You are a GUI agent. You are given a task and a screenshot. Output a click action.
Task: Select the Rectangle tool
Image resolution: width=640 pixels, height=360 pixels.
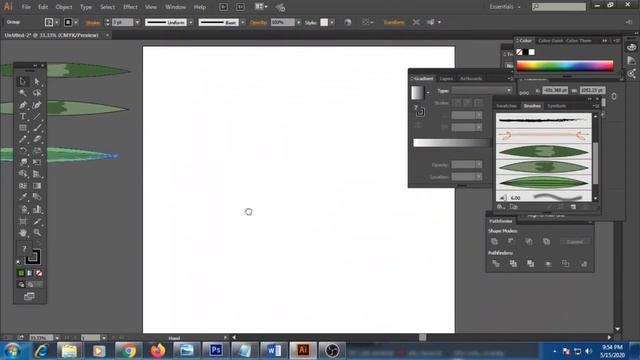point(22,128)
